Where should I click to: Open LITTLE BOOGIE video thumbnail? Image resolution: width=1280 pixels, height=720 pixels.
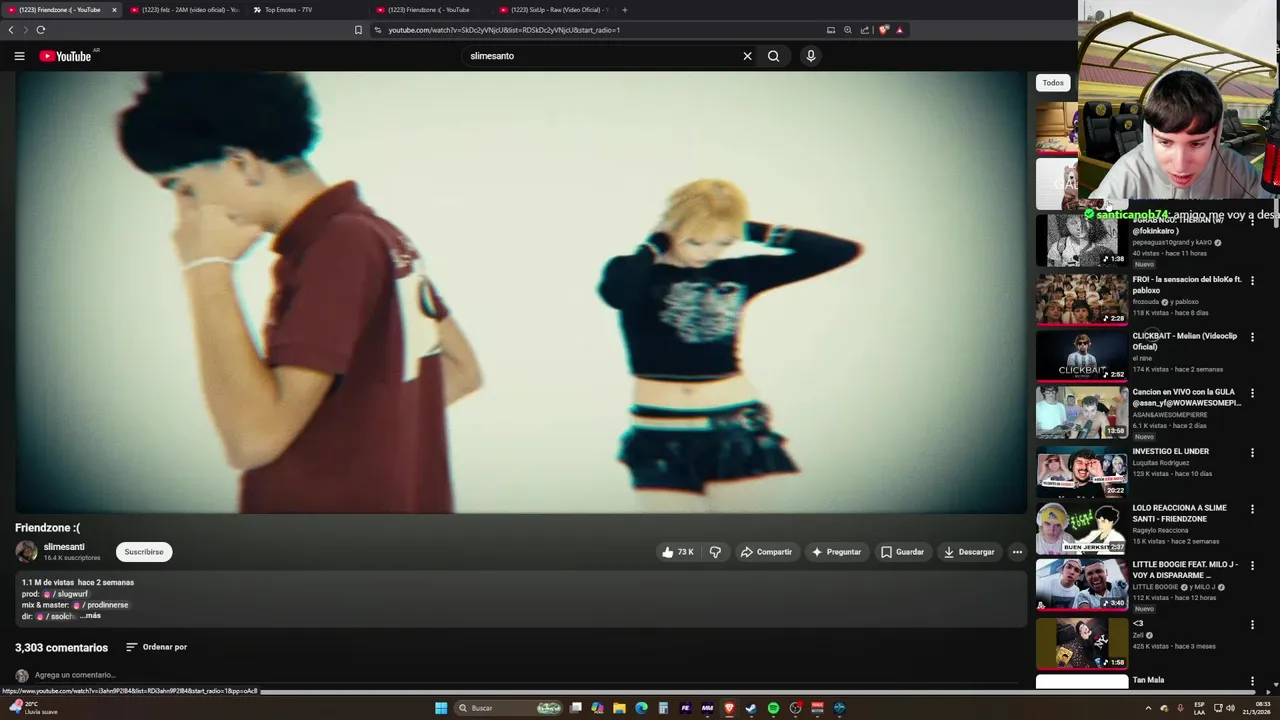(1082, 584)
